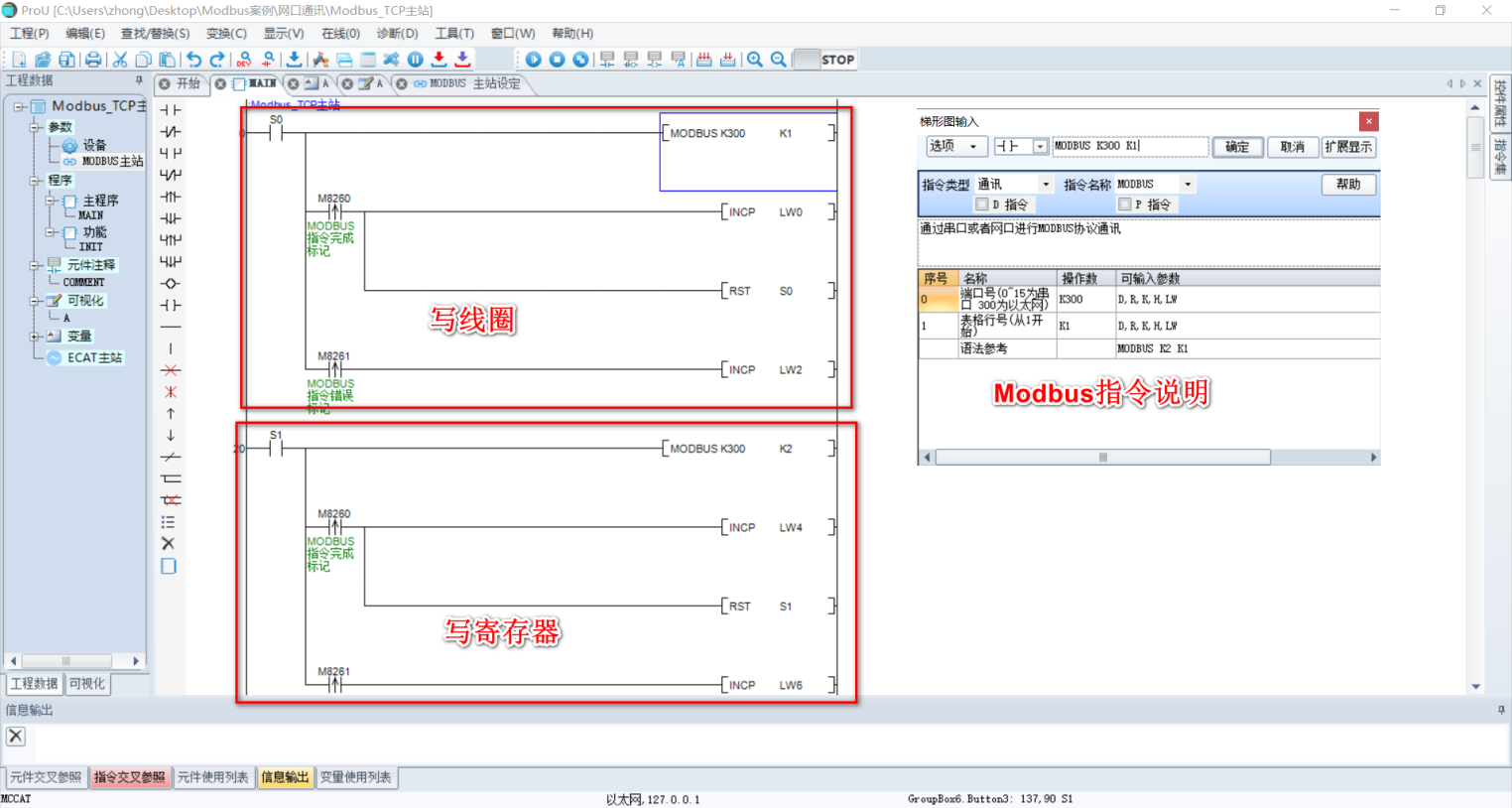Viewport: 1512px width, 808px height.
Task: Click the 帮助 button
Action: tap(1348, 185)
